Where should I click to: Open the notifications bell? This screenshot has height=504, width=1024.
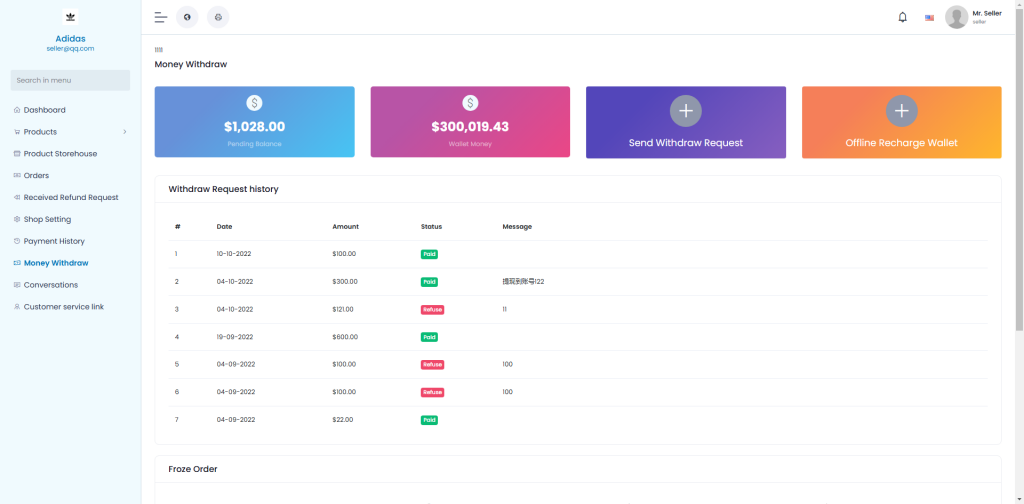[903, 17]
